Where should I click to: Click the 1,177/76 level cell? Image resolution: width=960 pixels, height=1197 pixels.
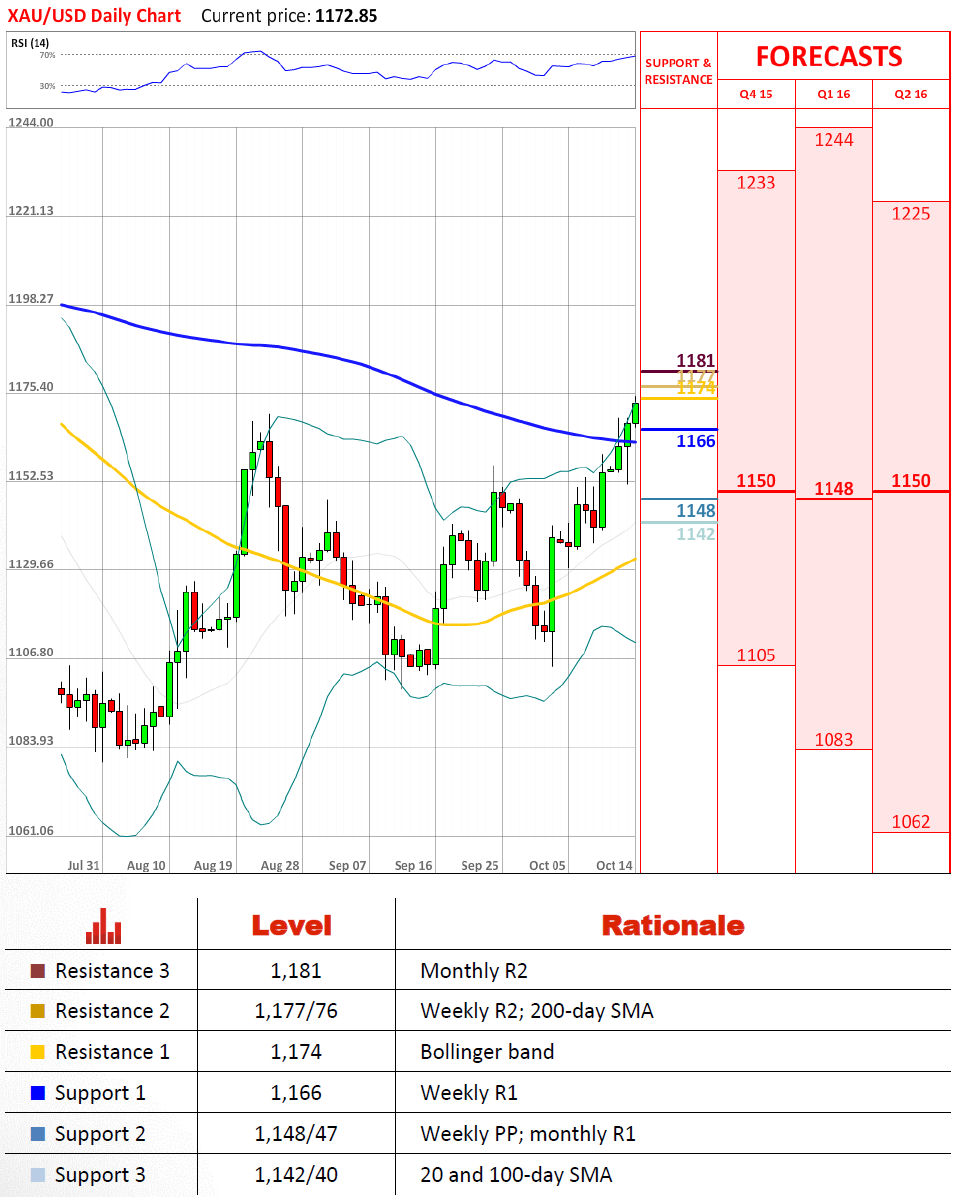(x=296, y=1011)
